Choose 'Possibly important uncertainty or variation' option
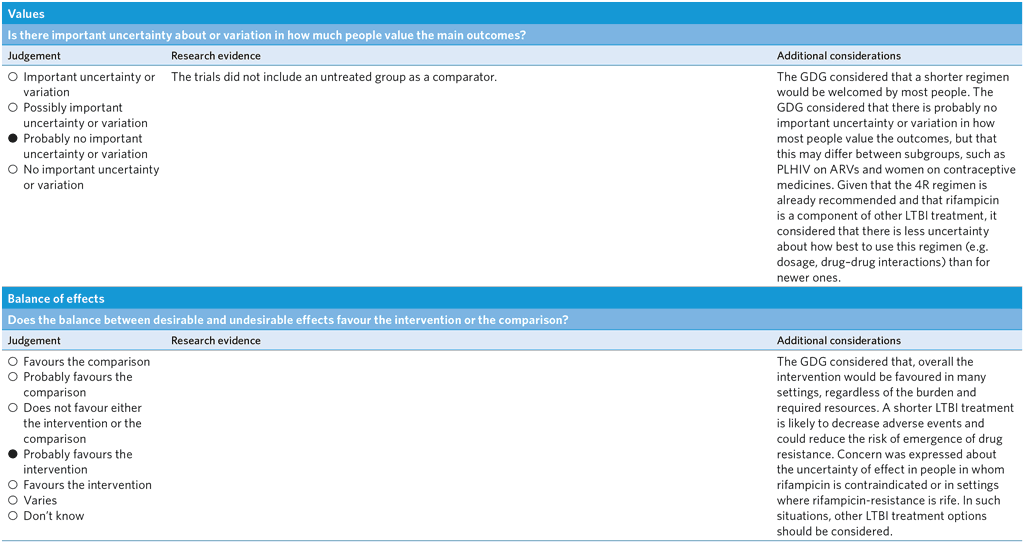This screenshot has height=543, width=1024. click(13, 108)
